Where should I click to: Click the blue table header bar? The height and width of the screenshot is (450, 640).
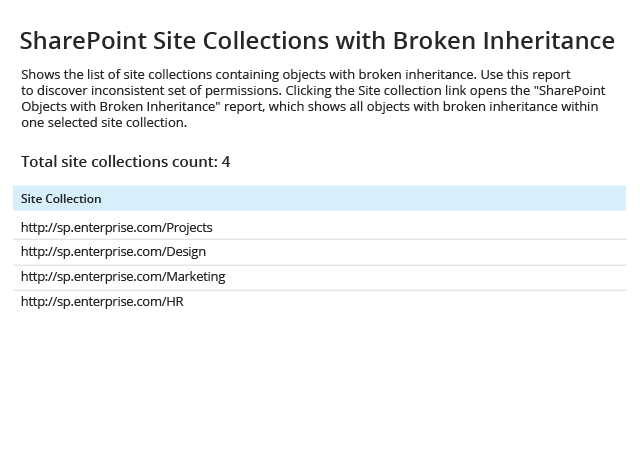click(x=320, y=198)
